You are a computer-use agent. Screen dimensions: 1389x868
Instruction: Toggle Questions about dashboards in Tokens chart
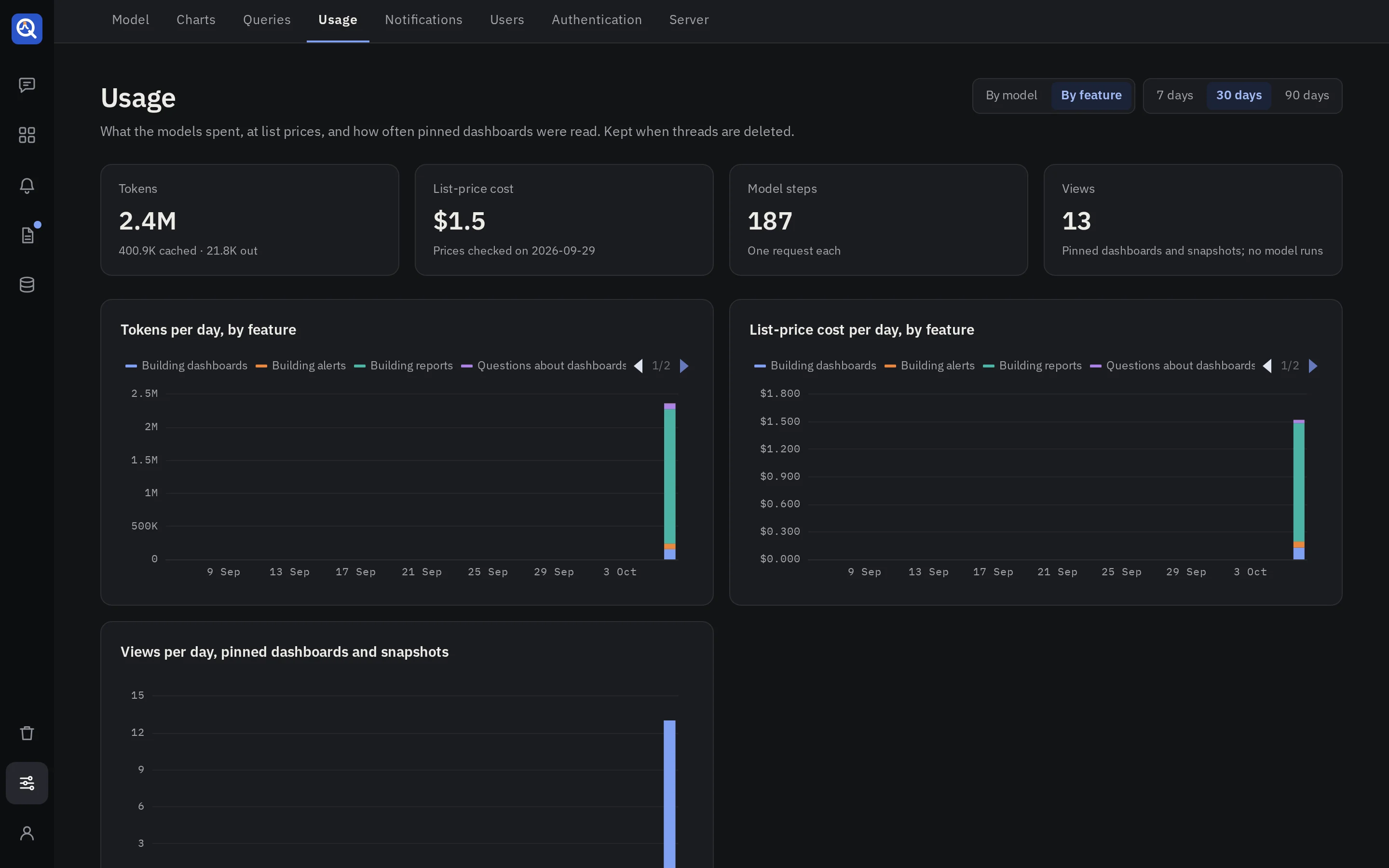pos(544,366)
